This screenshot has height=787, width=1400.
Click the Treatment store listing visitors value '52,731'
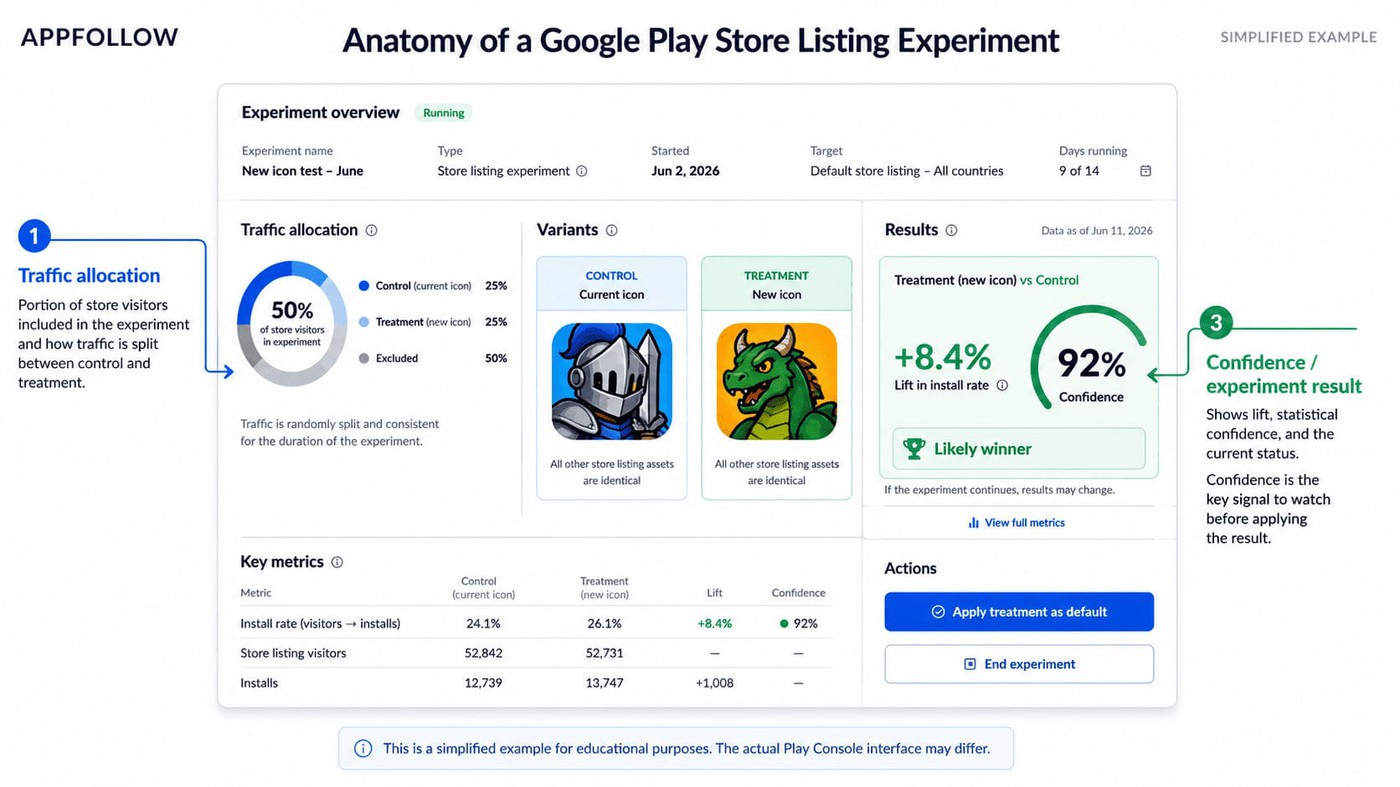pyautogui.click(x=604, y=654)
